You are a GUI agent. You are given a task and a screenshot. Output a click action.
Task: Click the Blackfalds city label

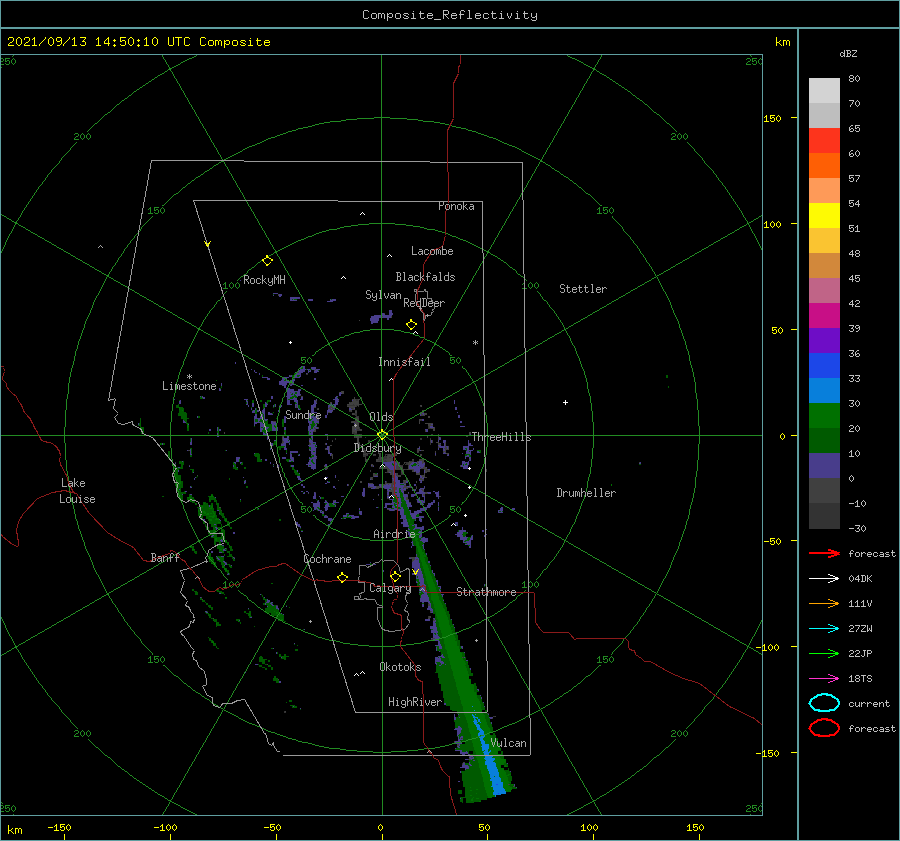(425, 277)
